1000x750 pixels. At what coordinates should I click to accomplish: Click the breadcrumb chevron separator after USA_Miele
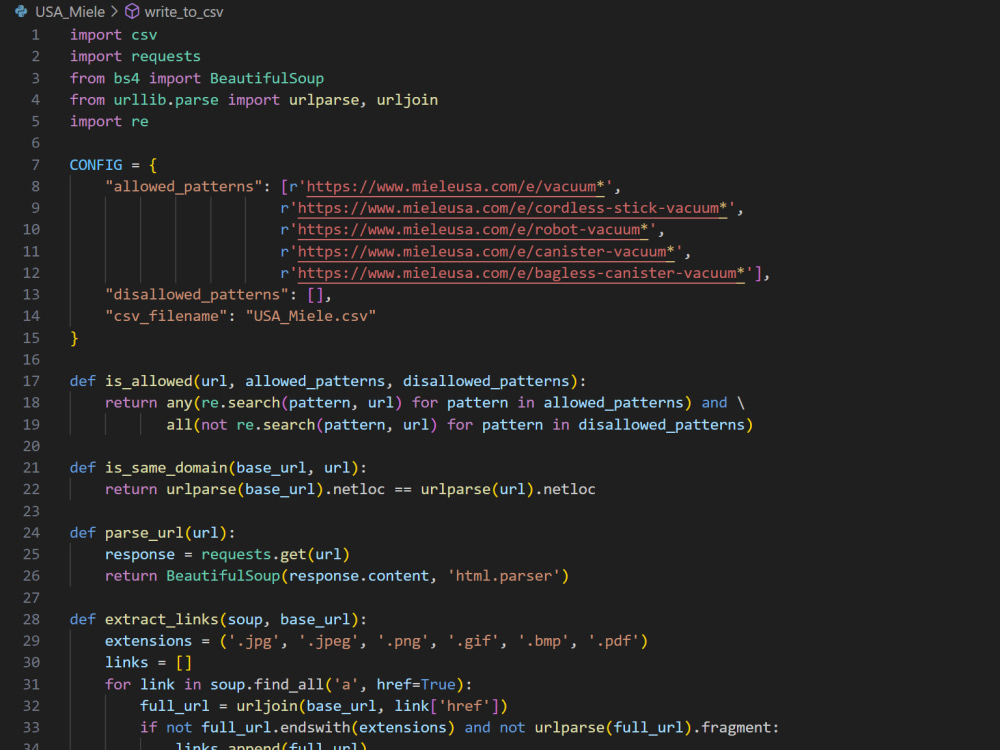[x=115, y=11]
